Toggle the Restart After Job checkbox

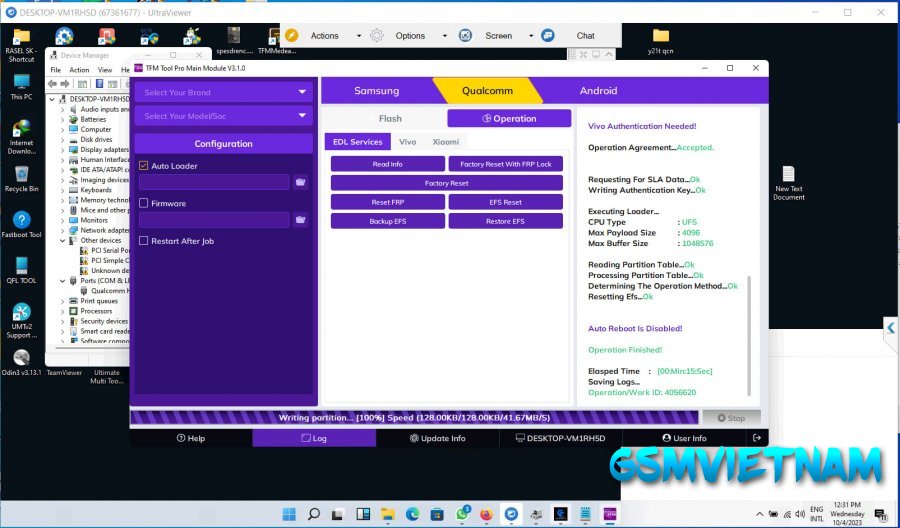(144, 241)
